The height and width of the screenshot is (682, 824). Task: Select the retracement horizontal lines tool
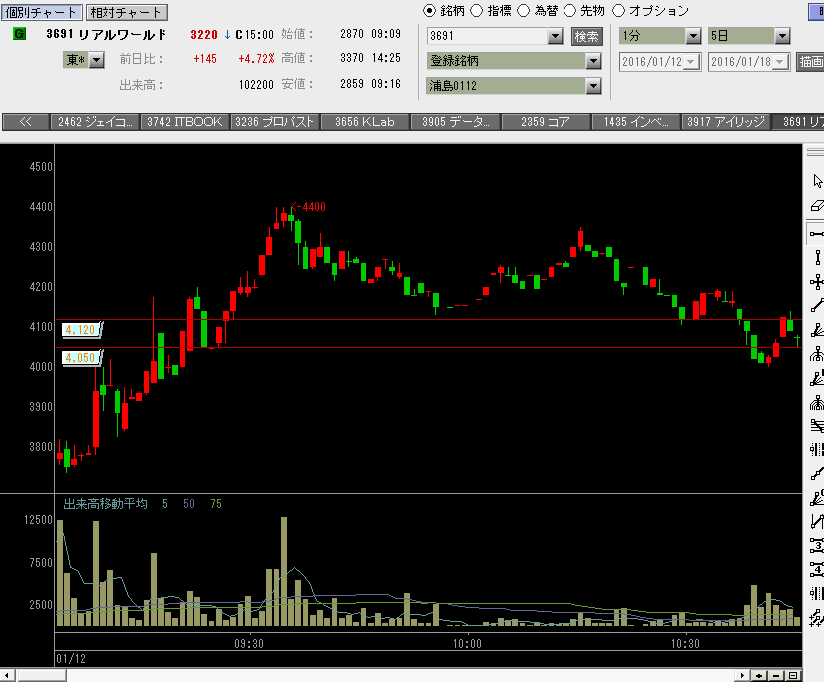pyautogui.click(x=817, y=426)
